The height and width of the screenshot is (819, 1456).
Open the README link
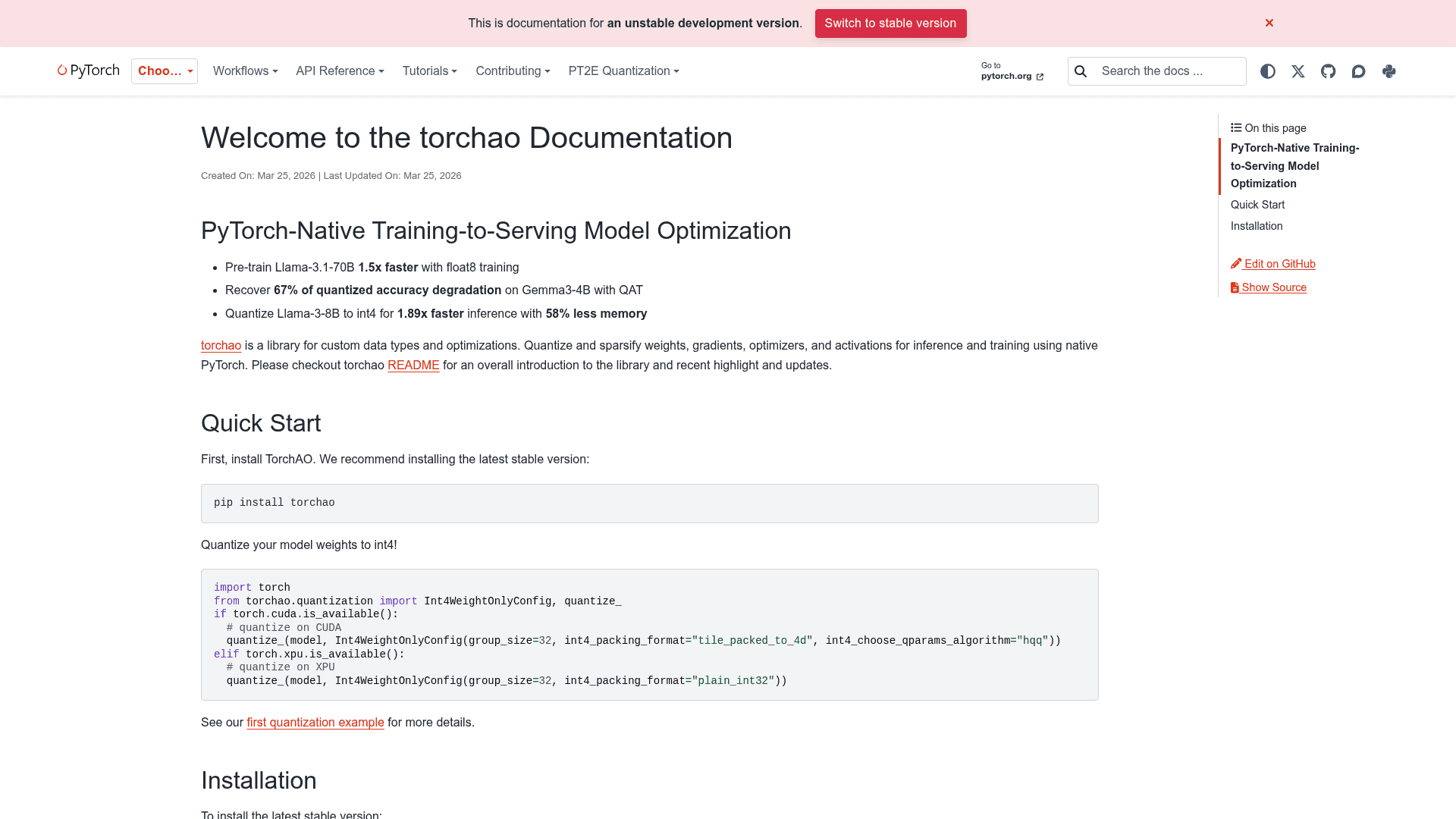(413, 365)
